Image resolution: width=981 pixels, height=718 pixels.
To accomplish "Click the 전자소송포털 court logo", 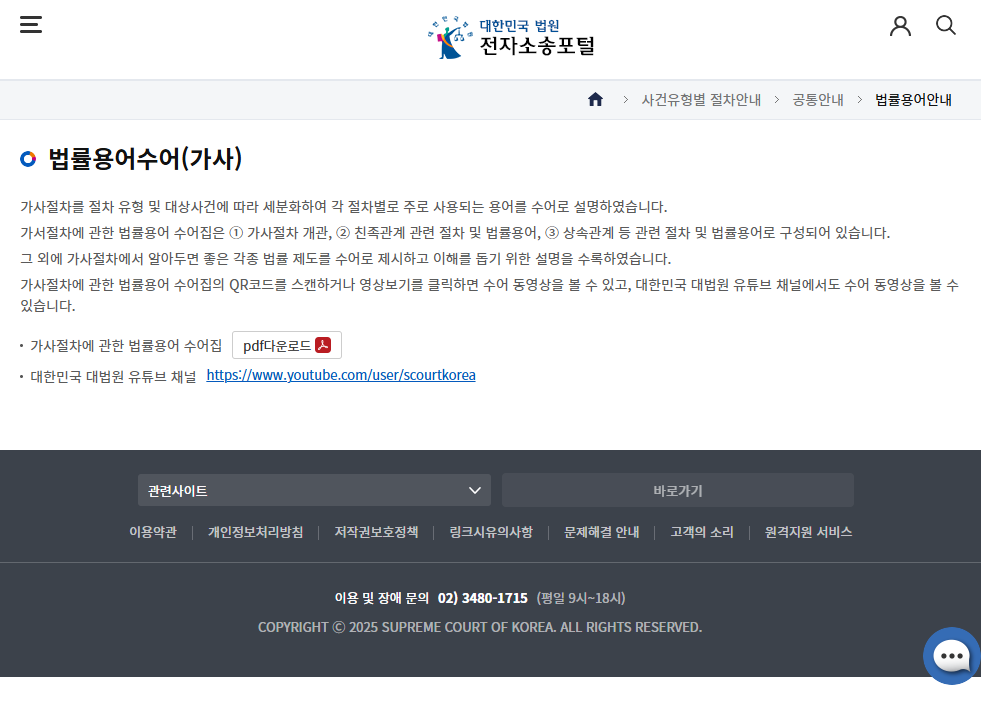I will (x=511, y=37).
